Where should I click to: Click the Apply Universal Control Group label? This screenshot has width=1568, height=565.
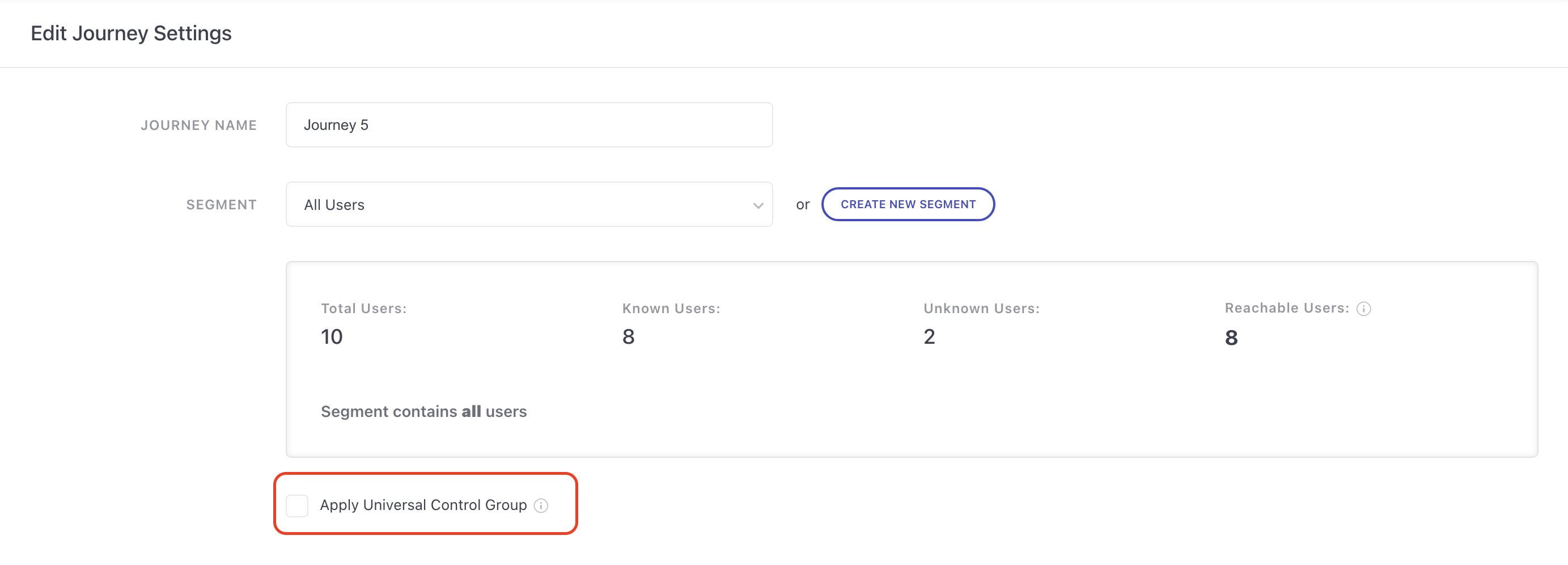click(423, 505)
